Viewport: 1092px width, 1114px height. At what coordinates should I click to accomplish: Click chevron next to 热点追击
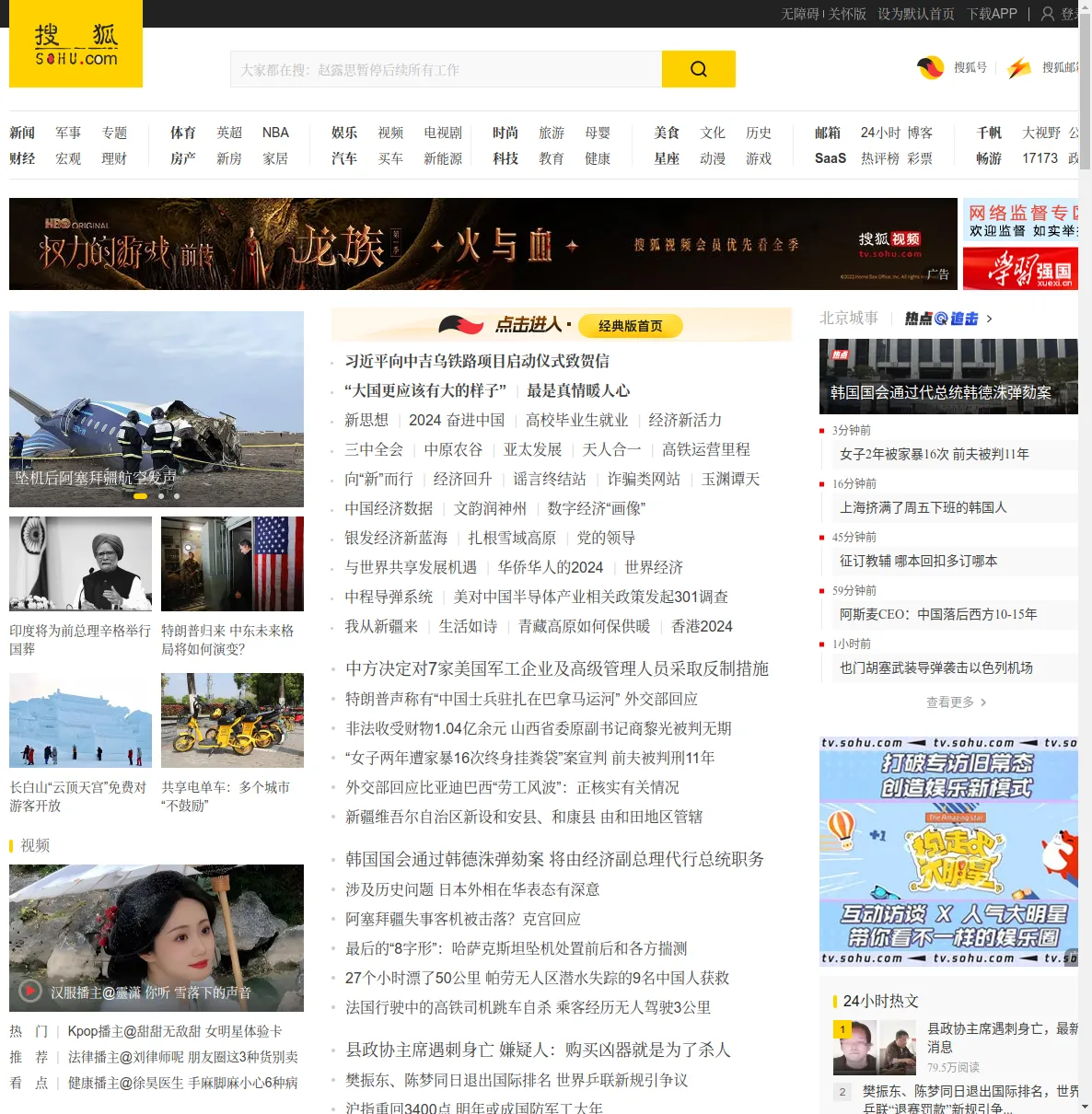tap(989, 319)
